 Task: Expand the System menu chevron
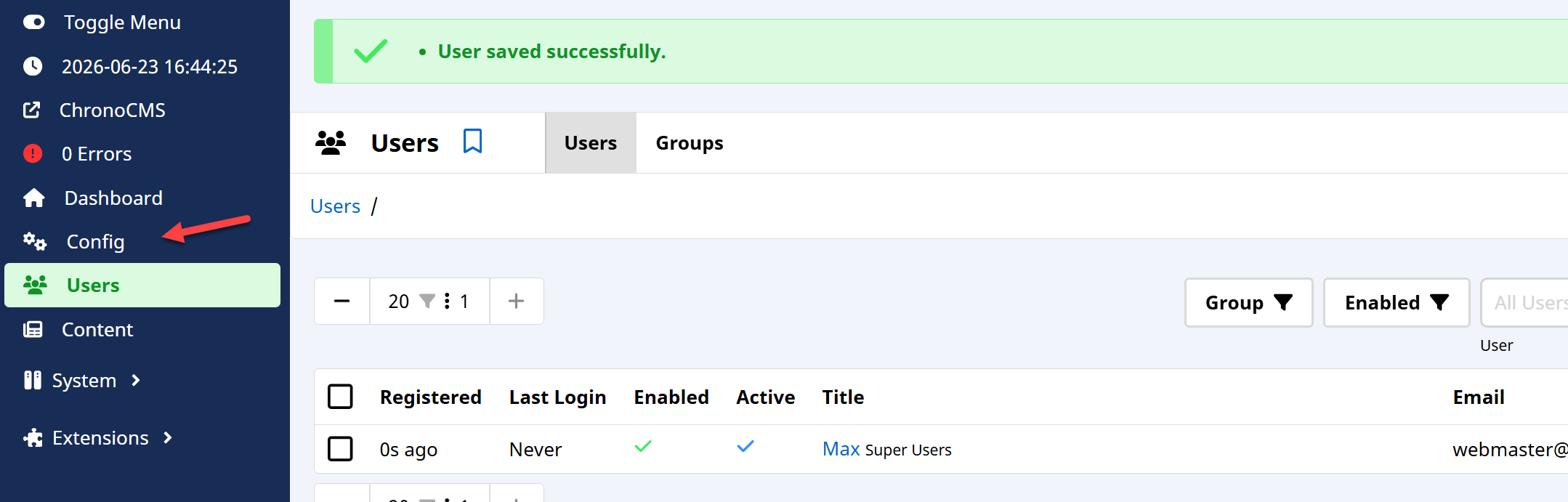point(136,380)
